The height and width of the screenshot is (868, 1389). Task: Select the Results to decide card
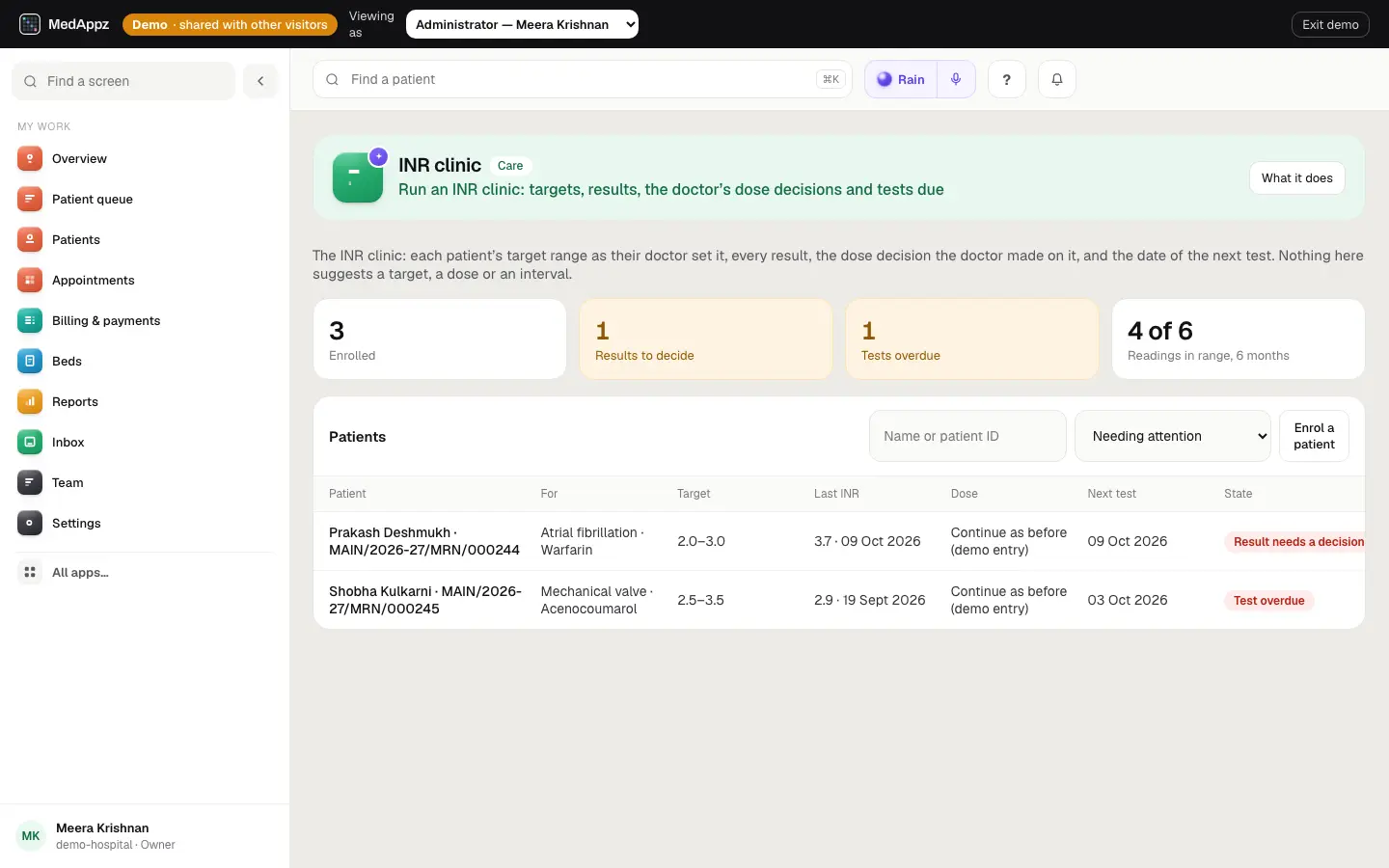[x=706, y=339]
